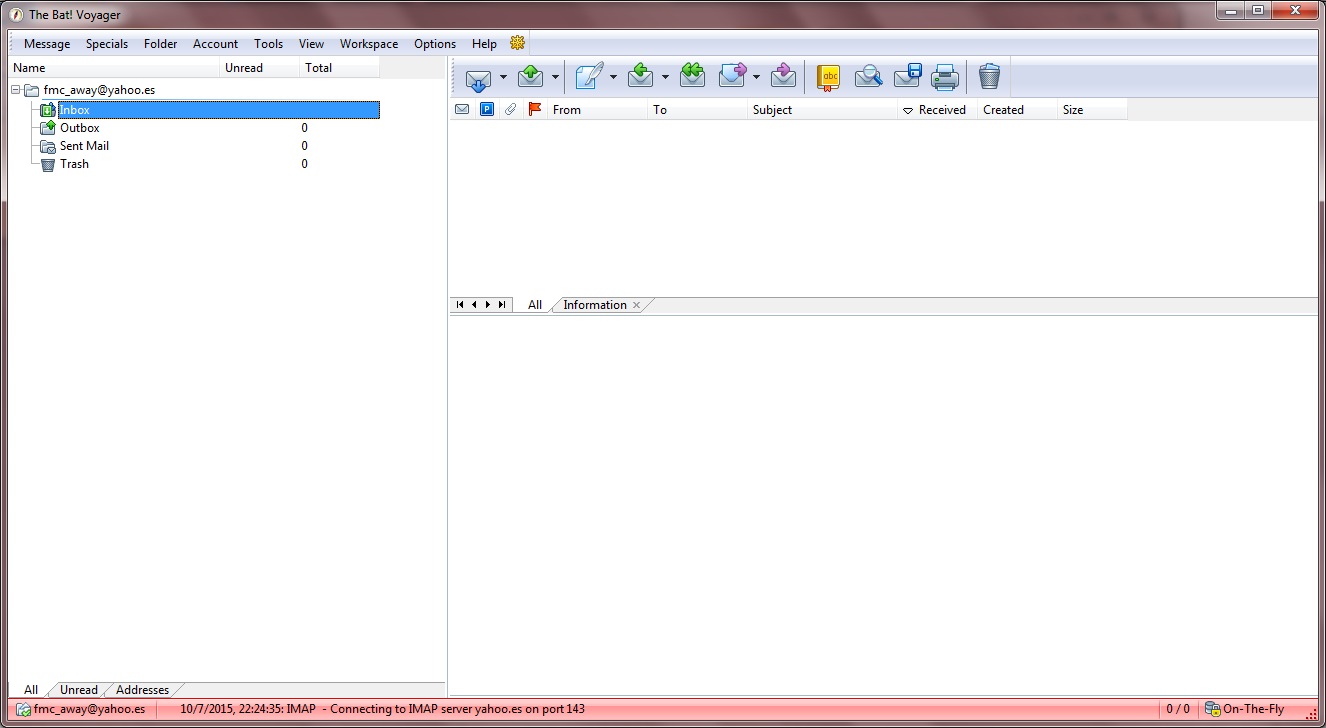Sort messages by the Subject column

coord(822,110)
